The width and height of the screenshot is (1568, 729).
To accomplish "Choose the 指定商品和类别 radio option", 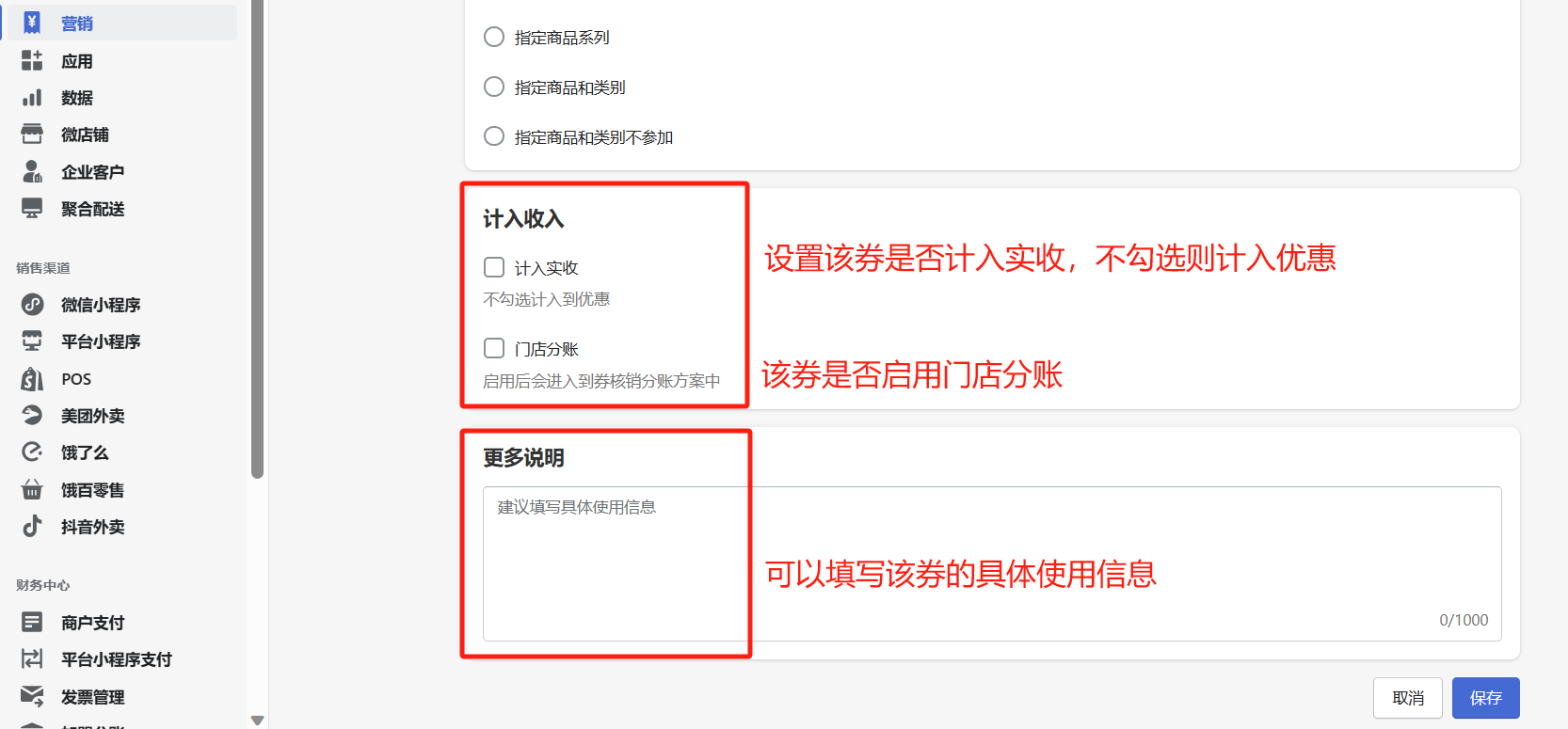I will coord(494,87).
